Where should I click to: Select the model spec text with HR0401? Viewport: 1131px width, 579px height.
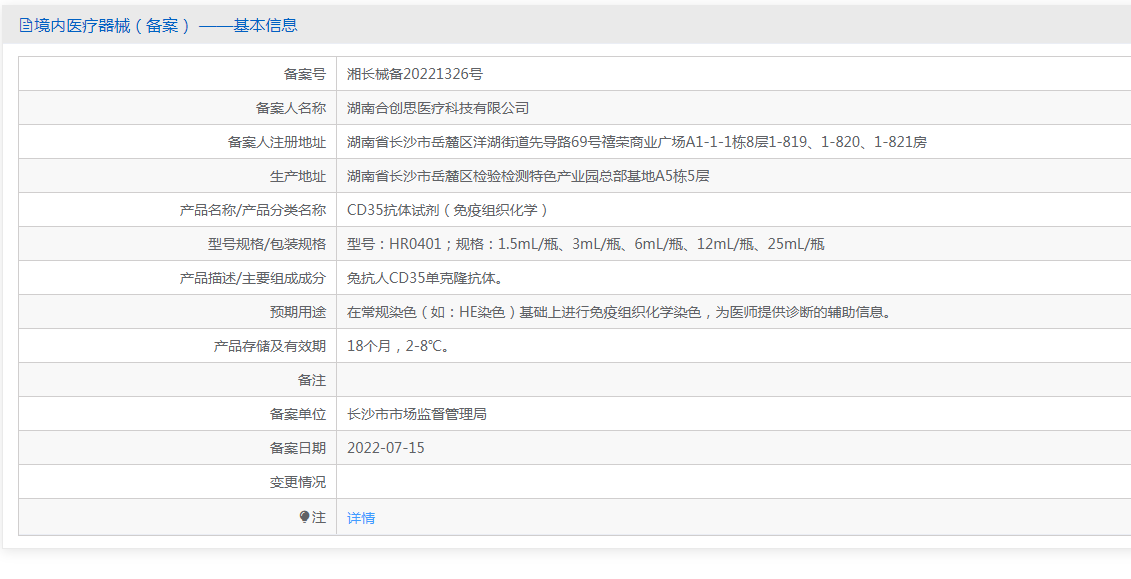coord(586,244)
